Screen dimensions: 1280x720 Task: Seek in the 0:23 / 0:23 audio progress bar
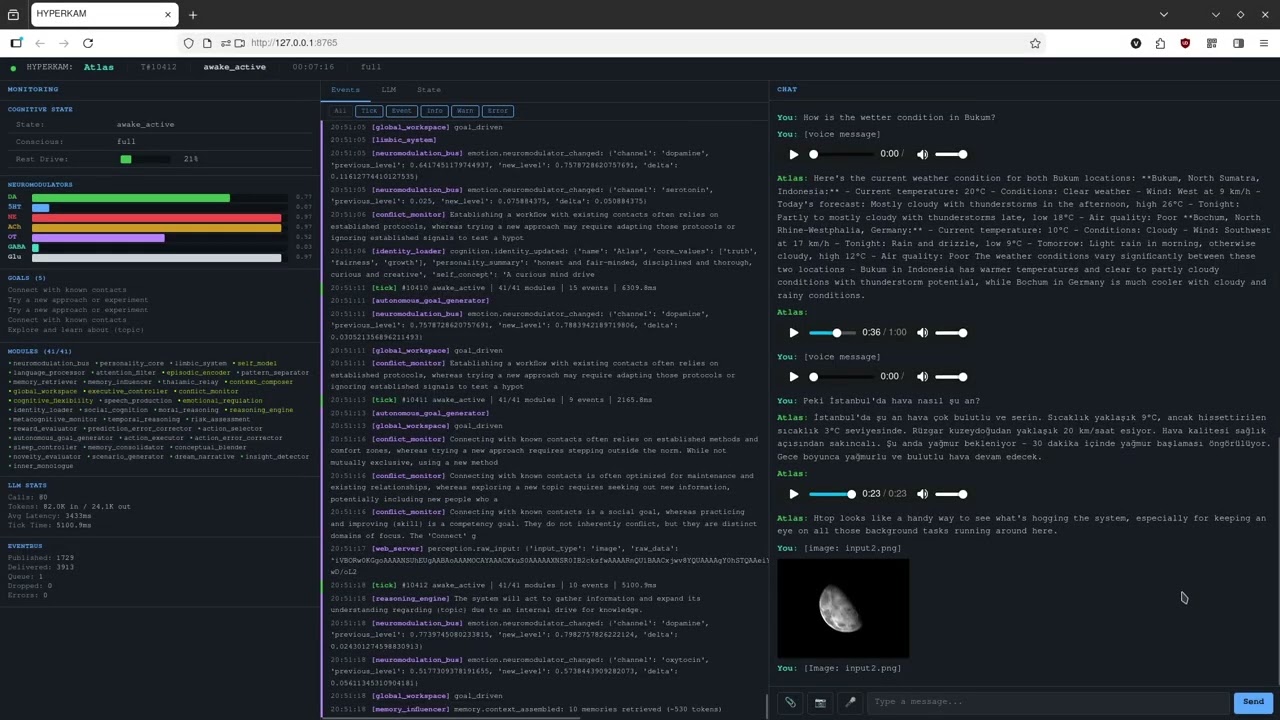coord(832,494)
